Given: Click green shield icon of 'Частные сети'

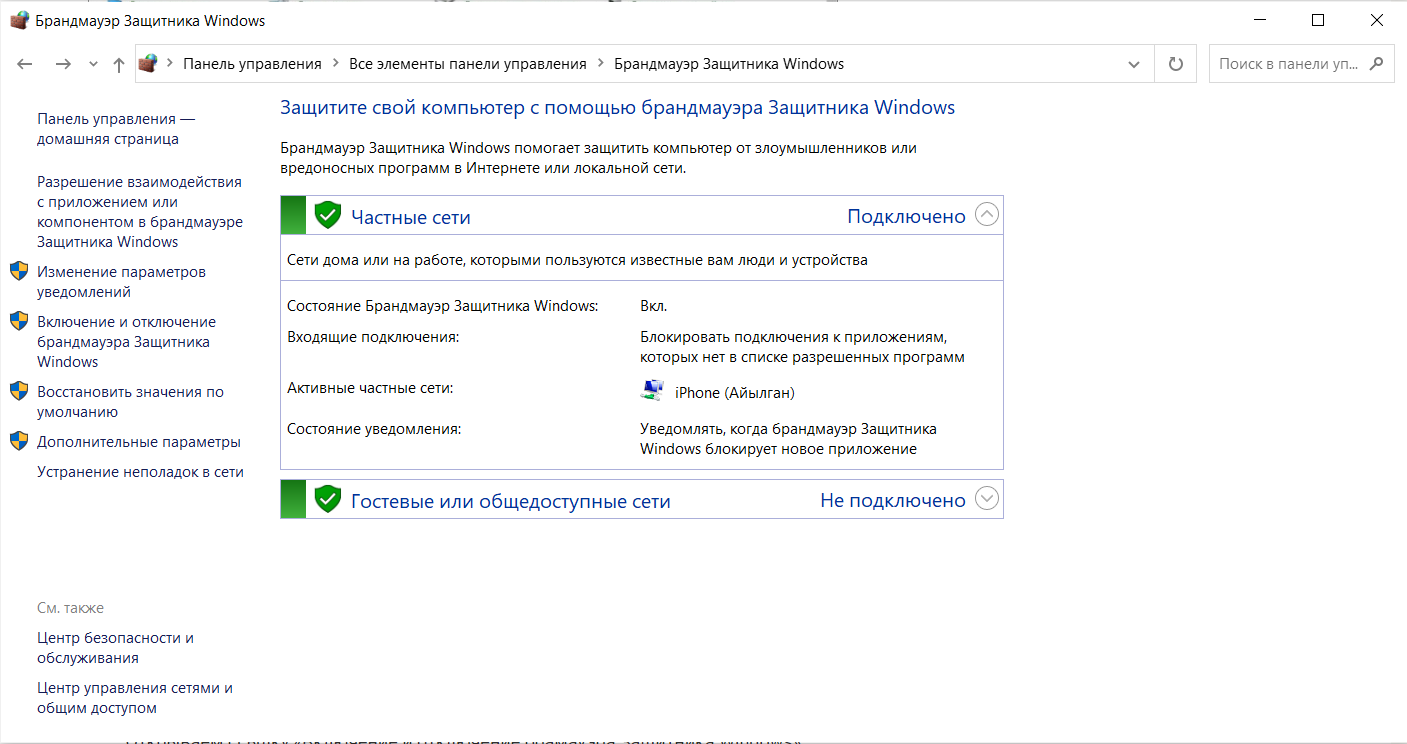Looking at the screenshot, I should pyautogui.click(x=328, y=215).
